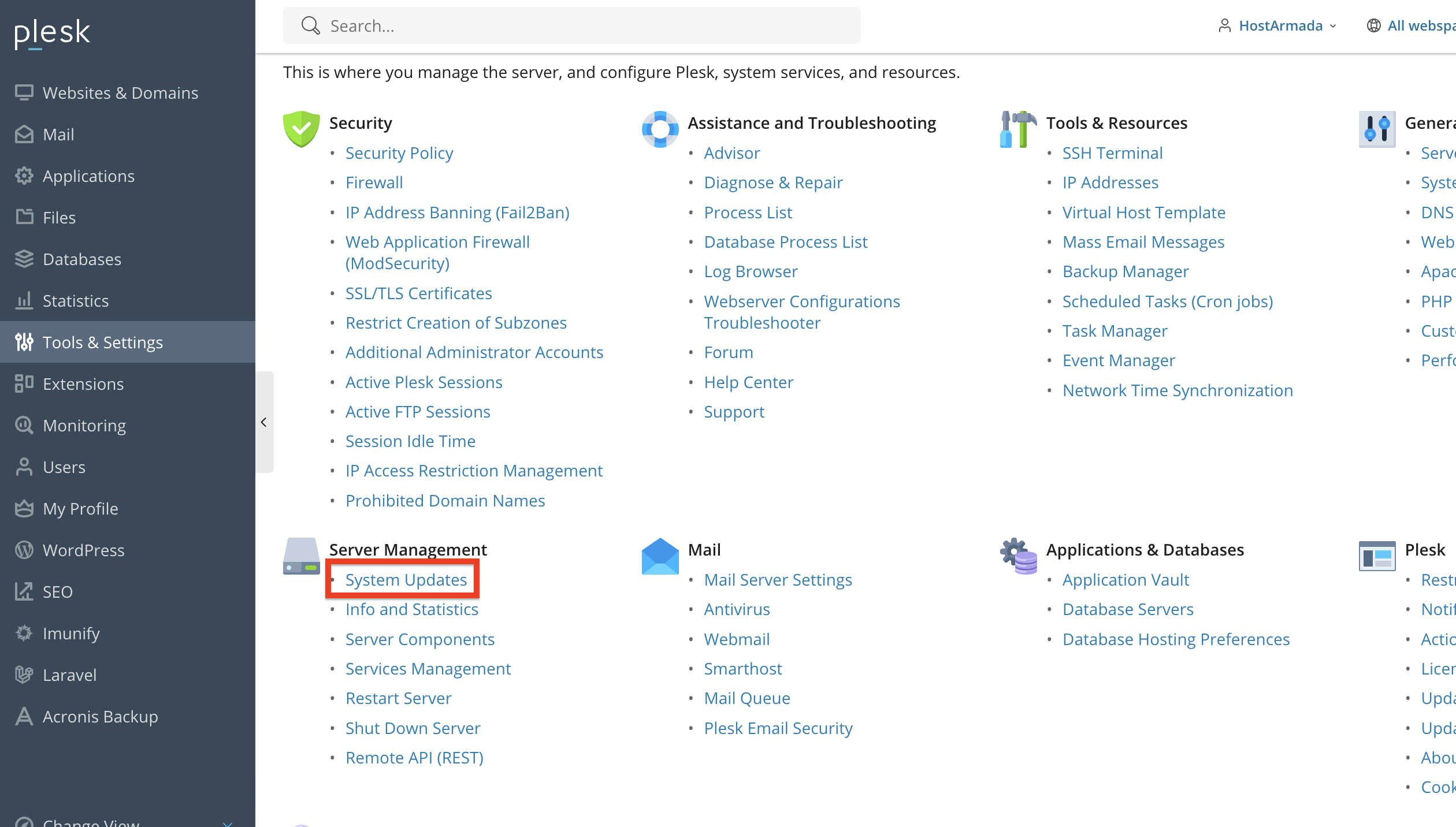Collapse the sidebar with the arrow handle
The image size is (1456, 827).
[264, 422]
